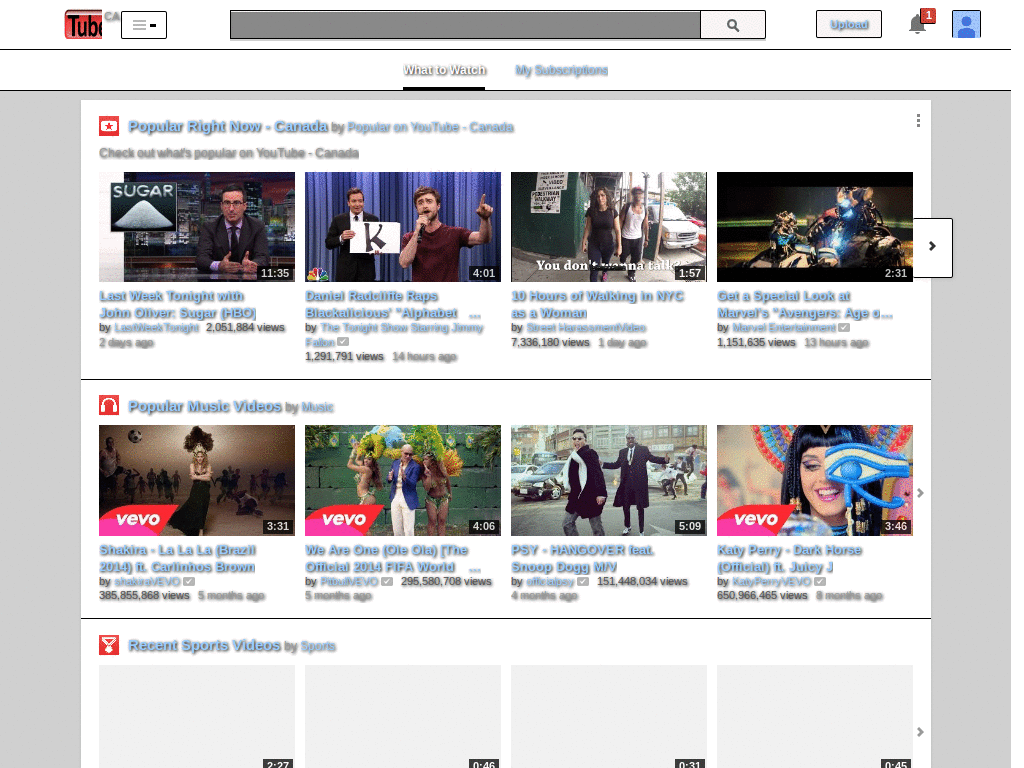The image size is (1024, 768).
Task: Play Daniel Radcliffe rap thumbnail
Action: pos(403,227)
